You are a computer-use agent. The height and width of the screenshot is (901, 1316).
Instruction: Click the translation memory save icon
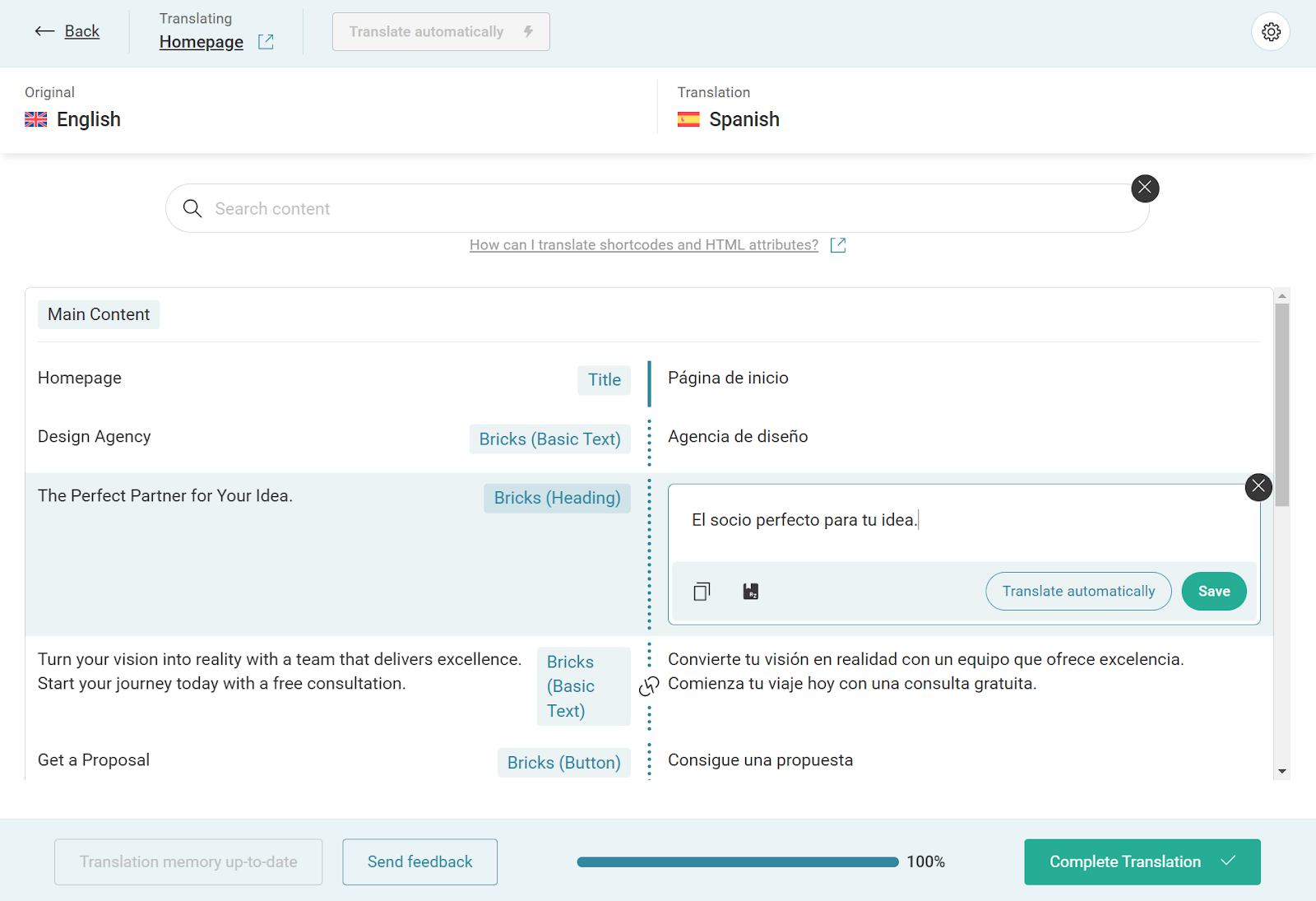coord(750,592)
